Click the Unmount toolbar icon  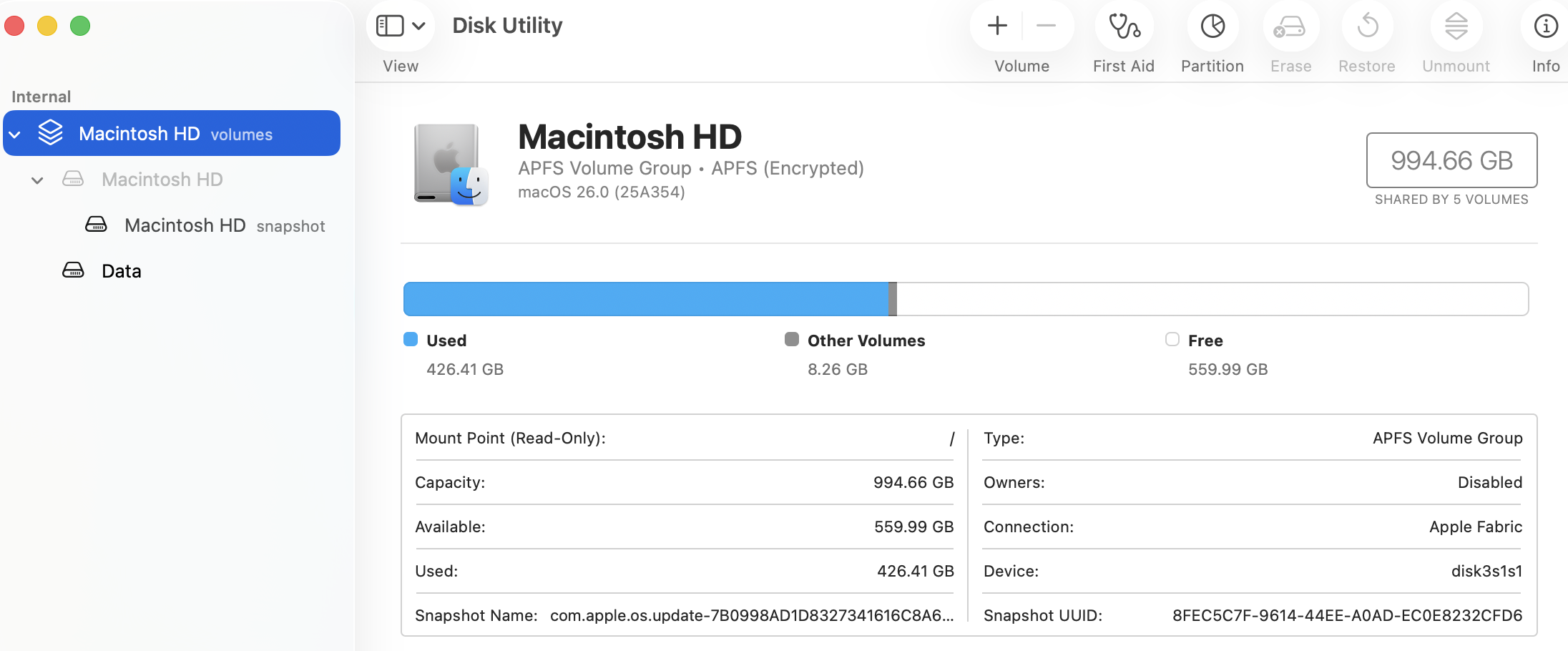pos(1456,26)
